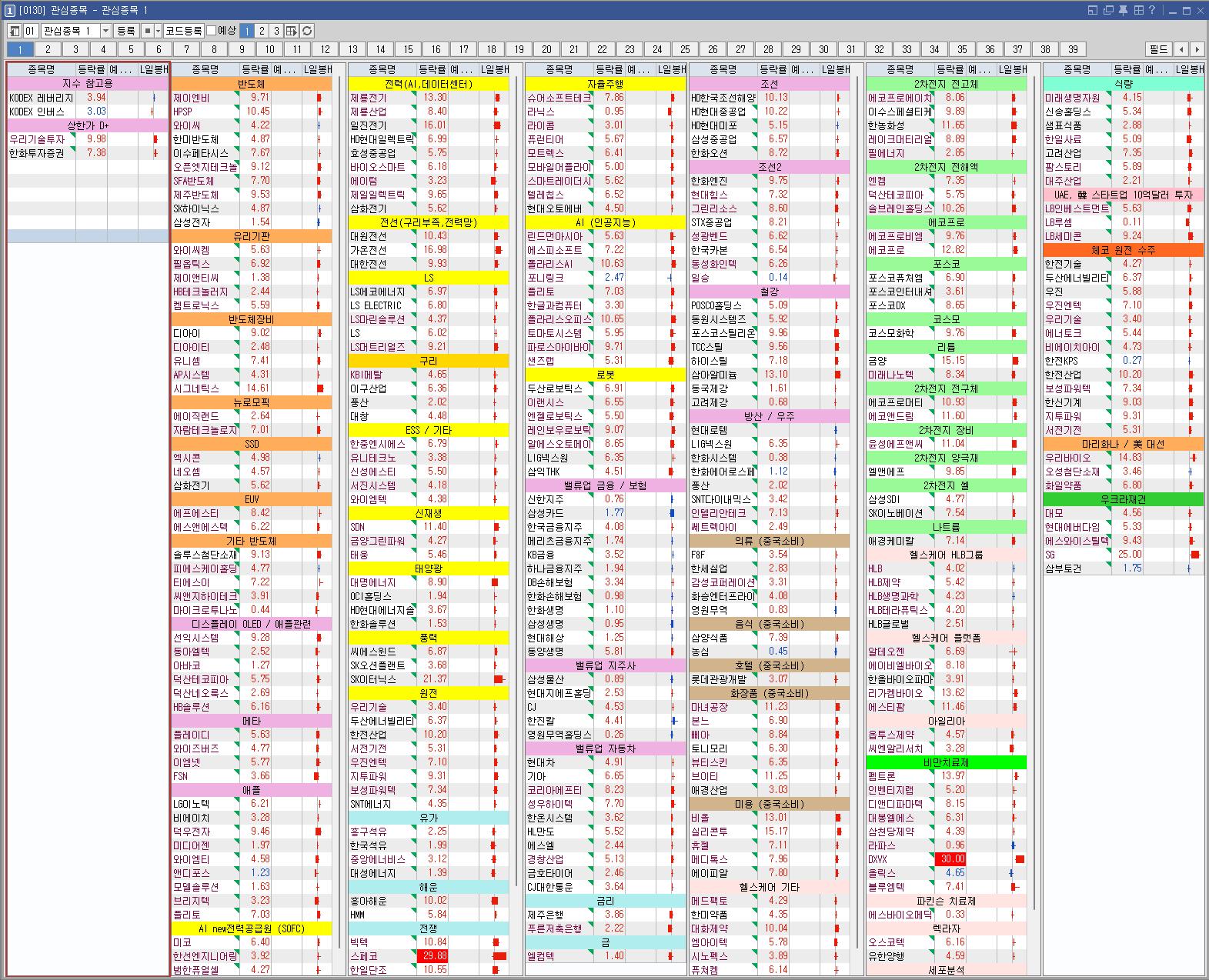Select the DXVX row with 30.00
The height and width of the screenshot is (980, 1209).
pyautogui.click(x=947, y=859)
